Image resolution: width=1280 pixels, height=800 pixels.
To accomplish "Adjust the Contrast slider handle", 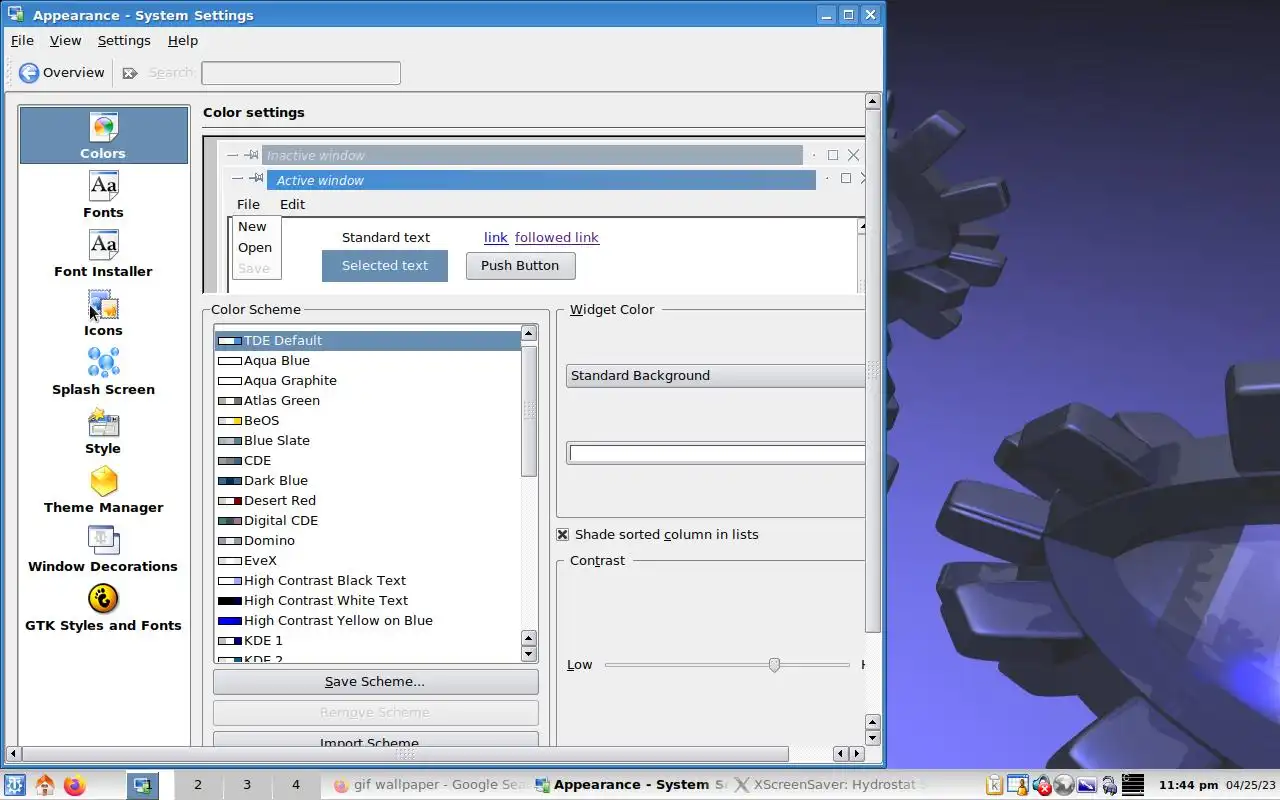I will pos(774,665).
